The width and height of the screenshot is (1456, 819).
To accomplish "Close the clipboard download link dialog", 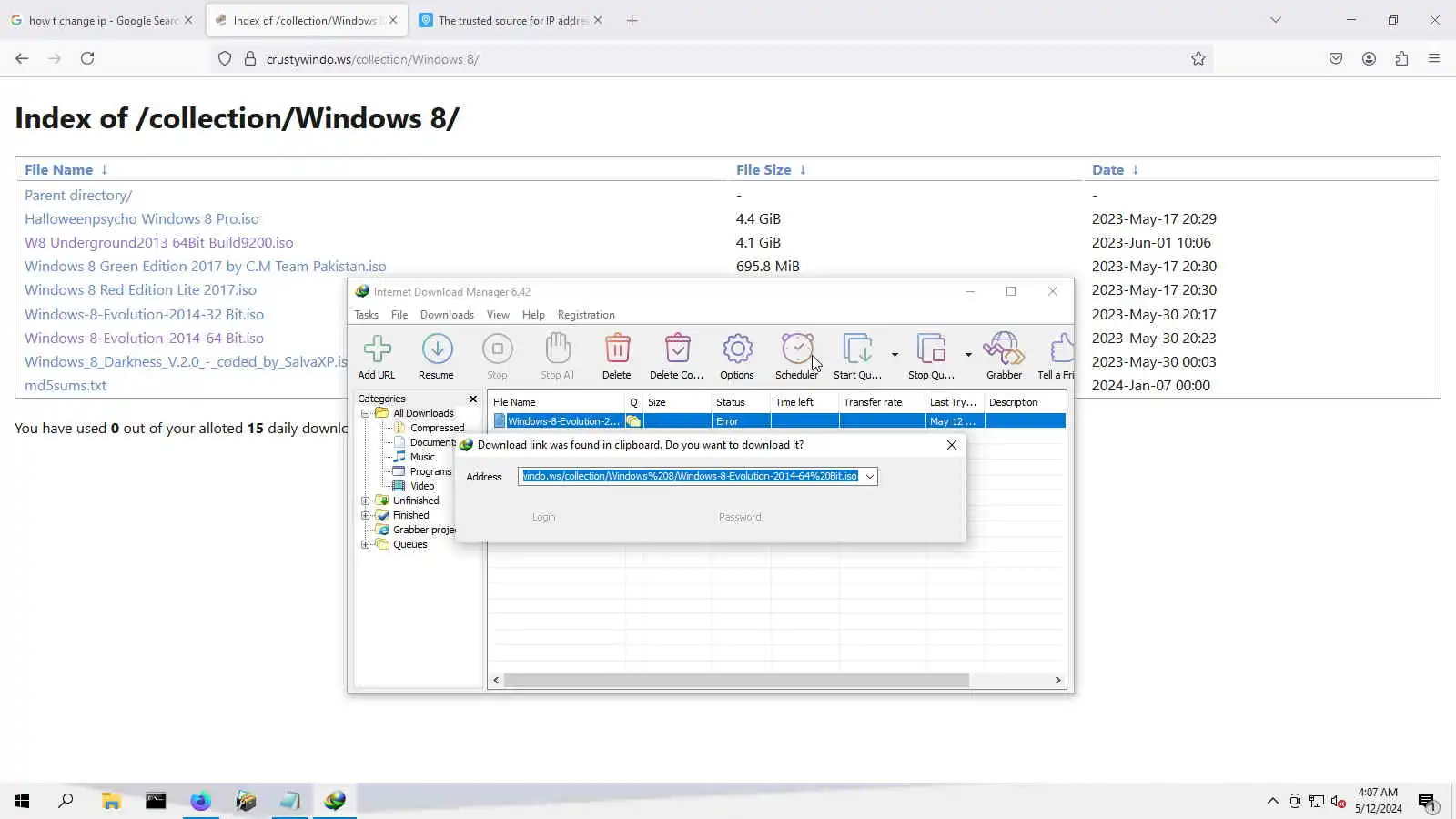I will (952, 445).
